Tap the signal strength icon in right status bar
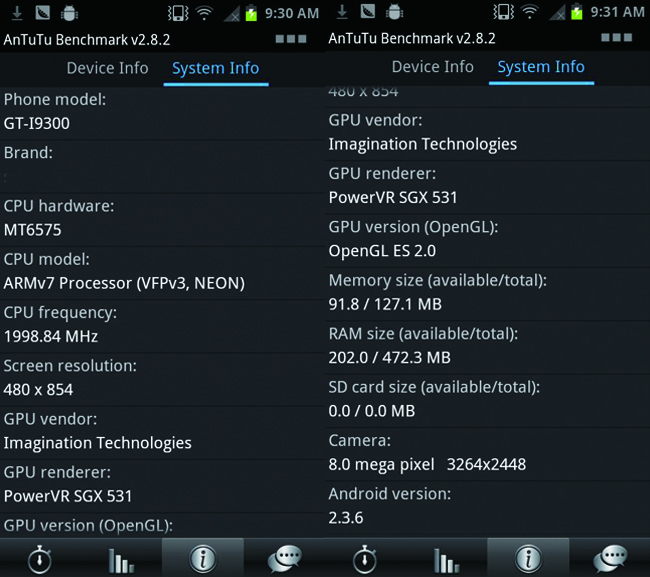 pyautogui.click(x=557, y=13)
